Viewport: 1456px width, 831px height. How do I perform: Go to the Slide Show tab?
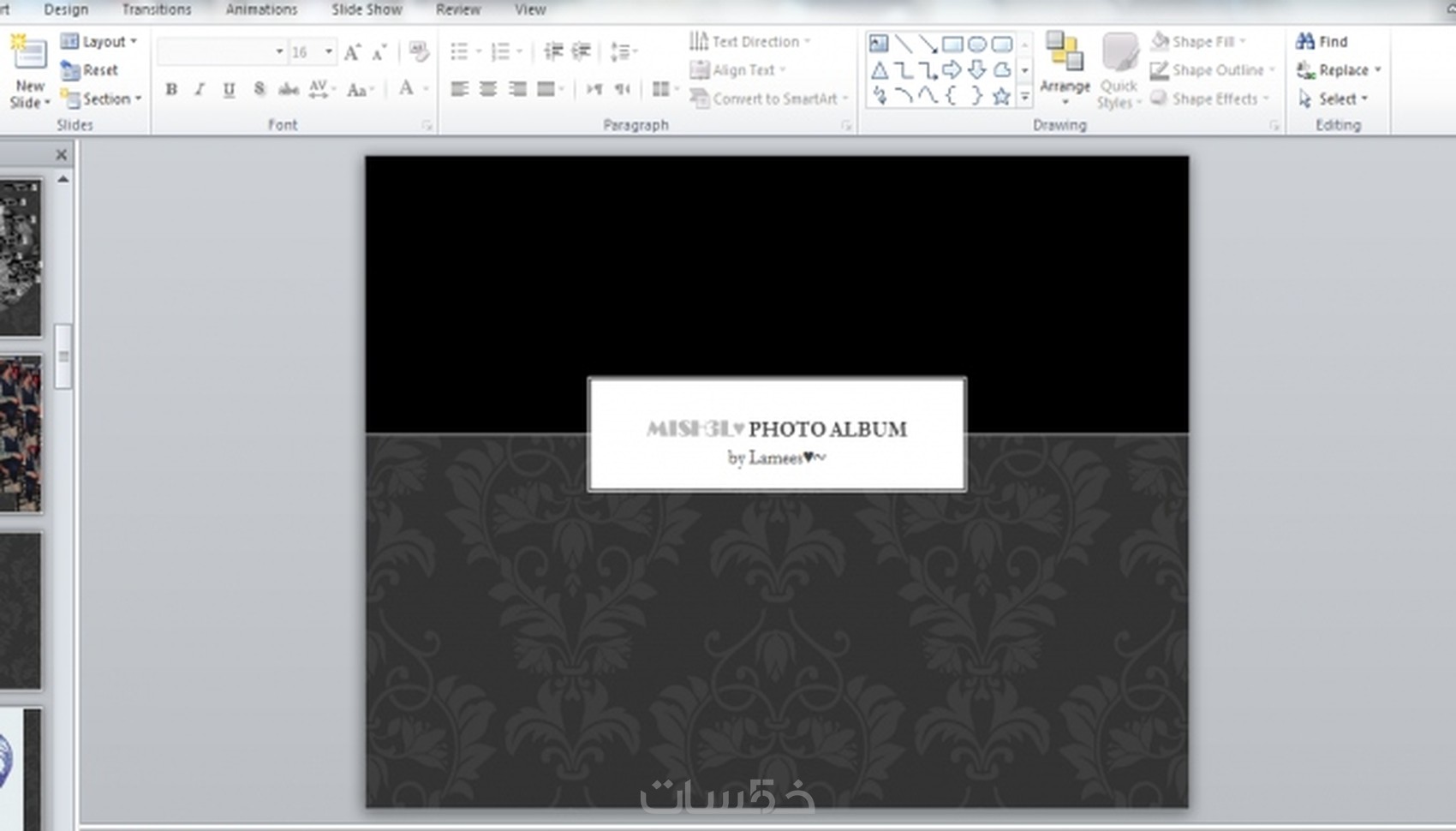(367, 9)
